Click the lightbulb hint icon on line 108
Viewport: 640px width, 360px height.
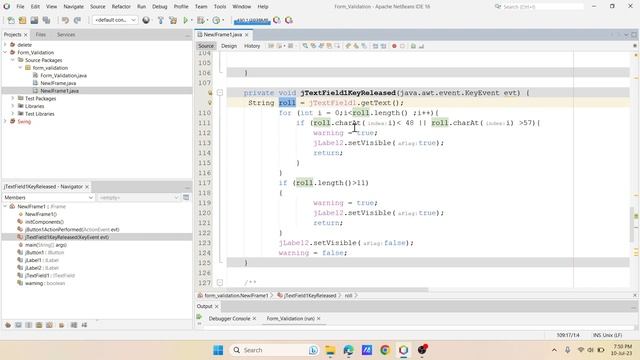[x=210, y=93]
